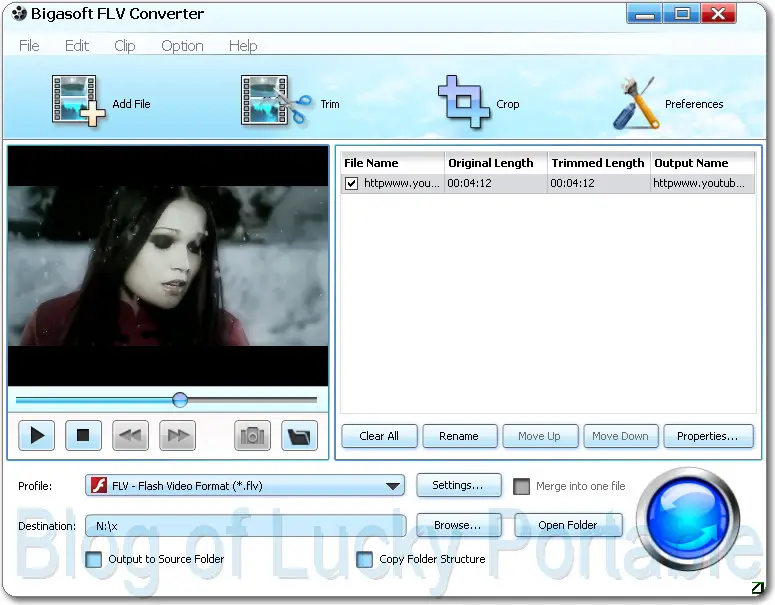Click the Clear All button
This screenshot has width=775, height=605.
(379, 436)
